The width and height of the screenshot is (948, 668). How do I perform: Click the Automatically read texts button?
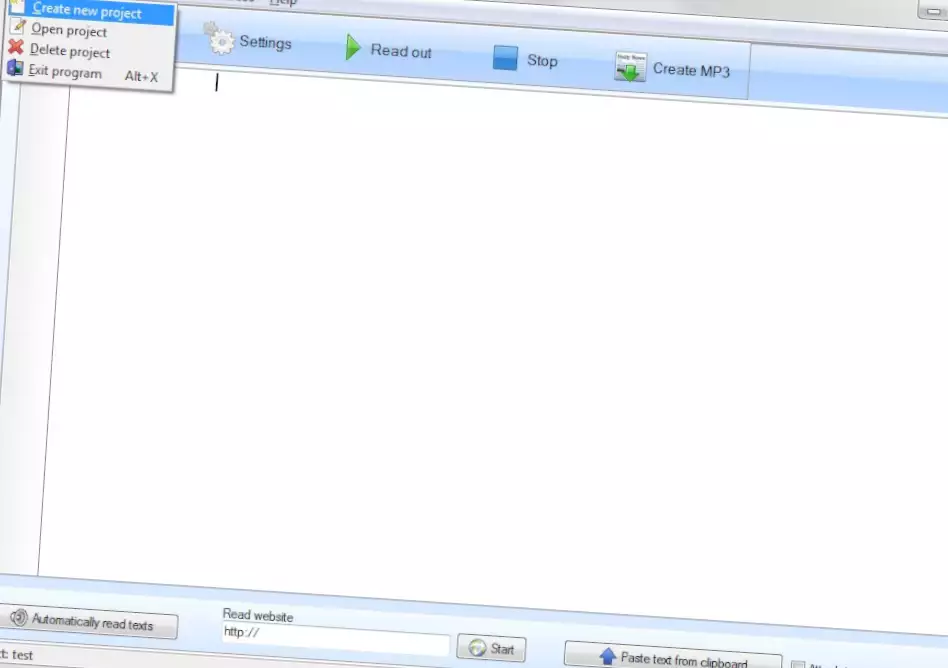pyautogui.click(x=89, y=623)
